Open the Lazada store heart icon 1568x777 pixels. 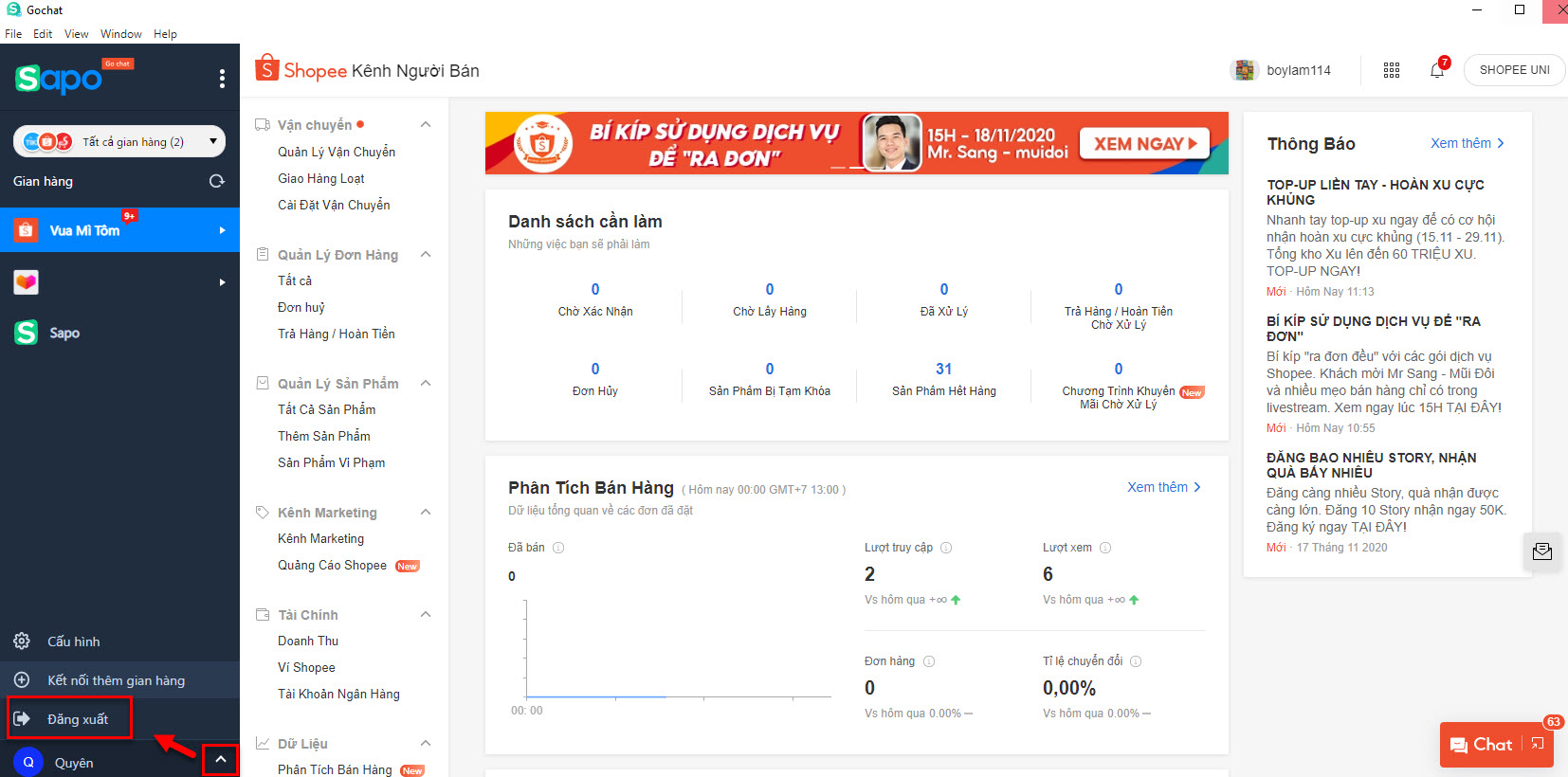pyautogui.click(x=26, y=281)
